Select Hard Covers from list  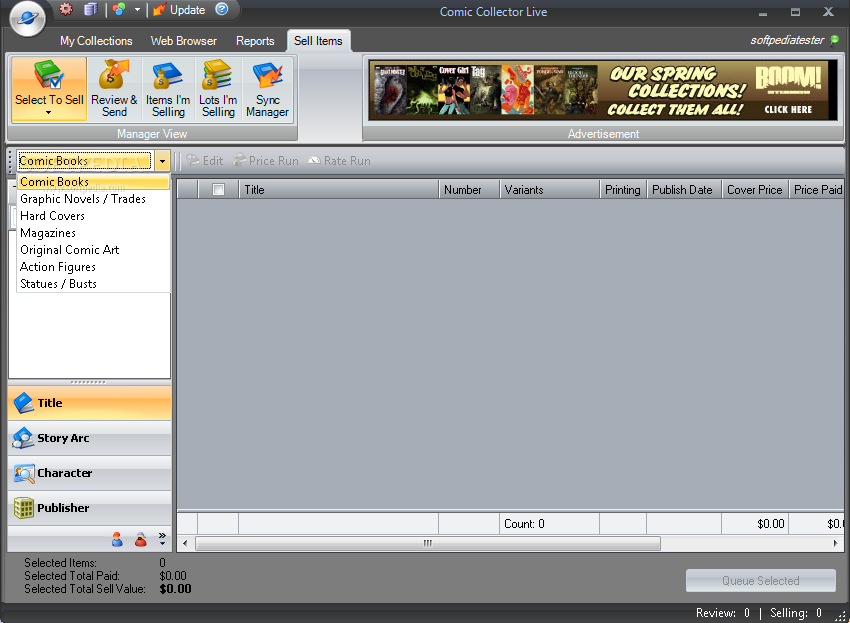[x=94, y=216]
